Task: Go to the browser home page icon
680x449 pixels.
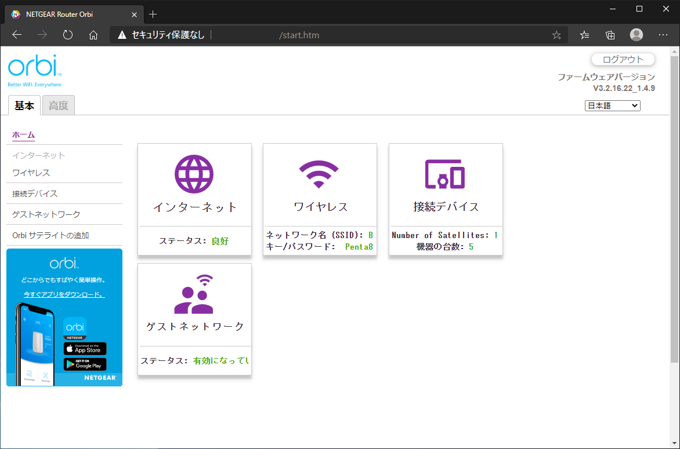Action: (93, 35)
